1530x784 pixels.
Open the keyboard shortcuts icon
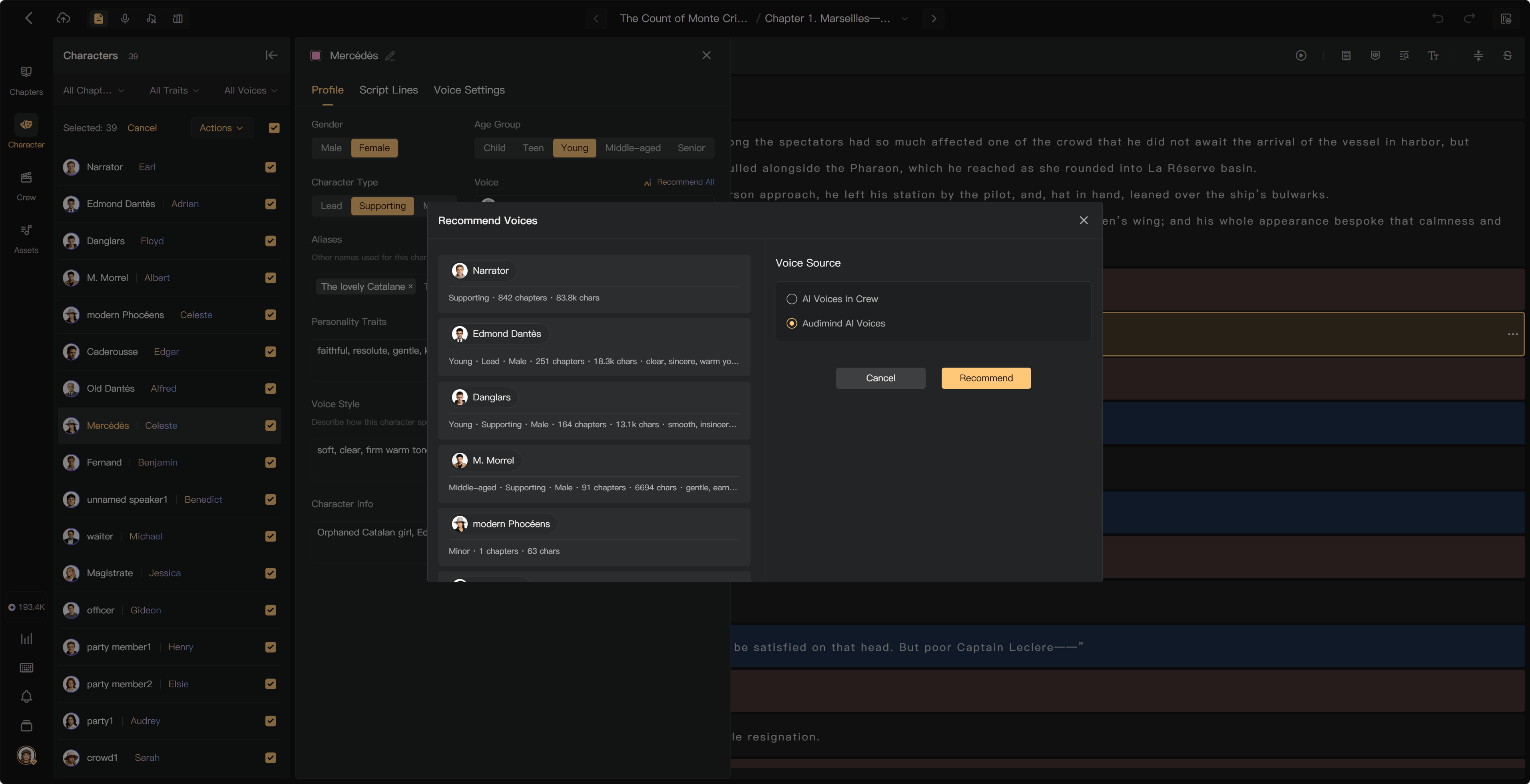pos(26,668)
